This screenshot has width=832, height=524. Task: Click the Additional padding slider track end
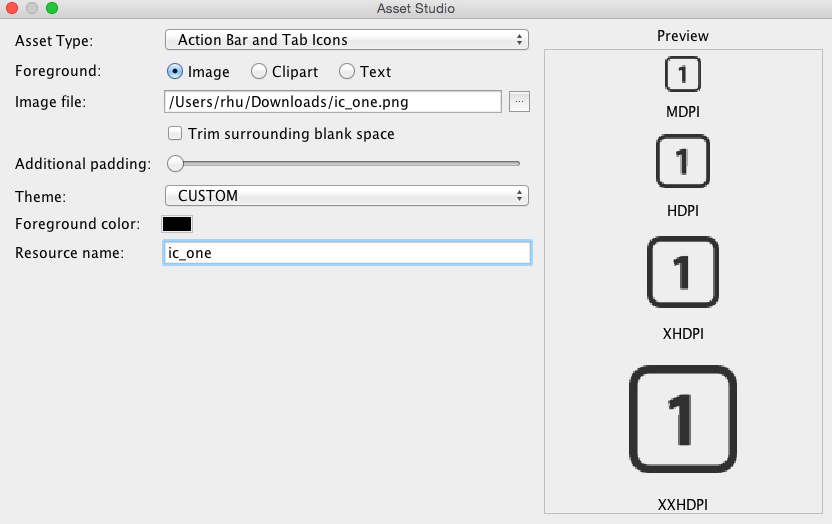click(517, 163)
